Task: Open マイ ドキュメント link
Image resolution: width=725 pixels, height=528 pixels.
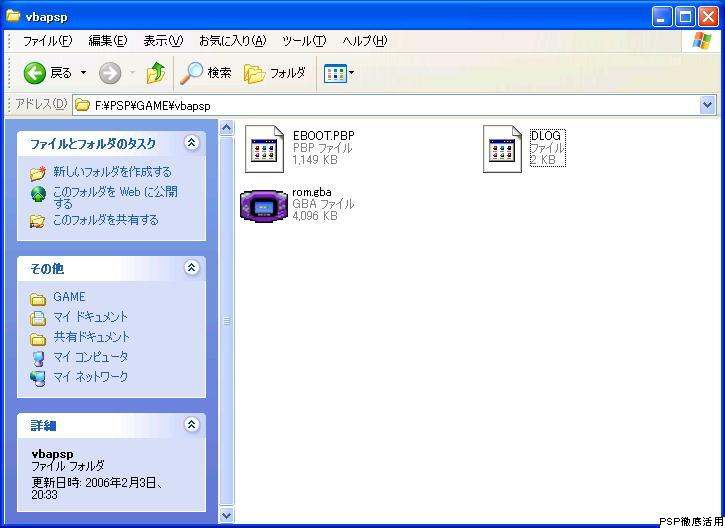Action: (x=90, y=317)
